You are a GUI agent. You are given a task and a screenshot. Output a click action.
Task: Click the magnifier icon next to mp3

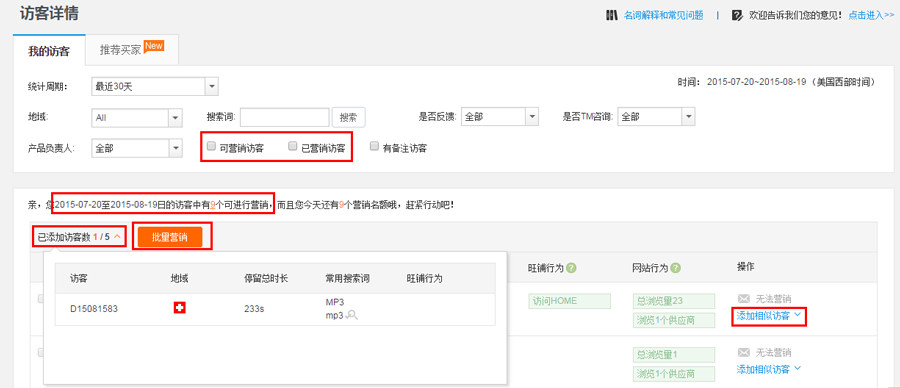click(x=352, y=315)
